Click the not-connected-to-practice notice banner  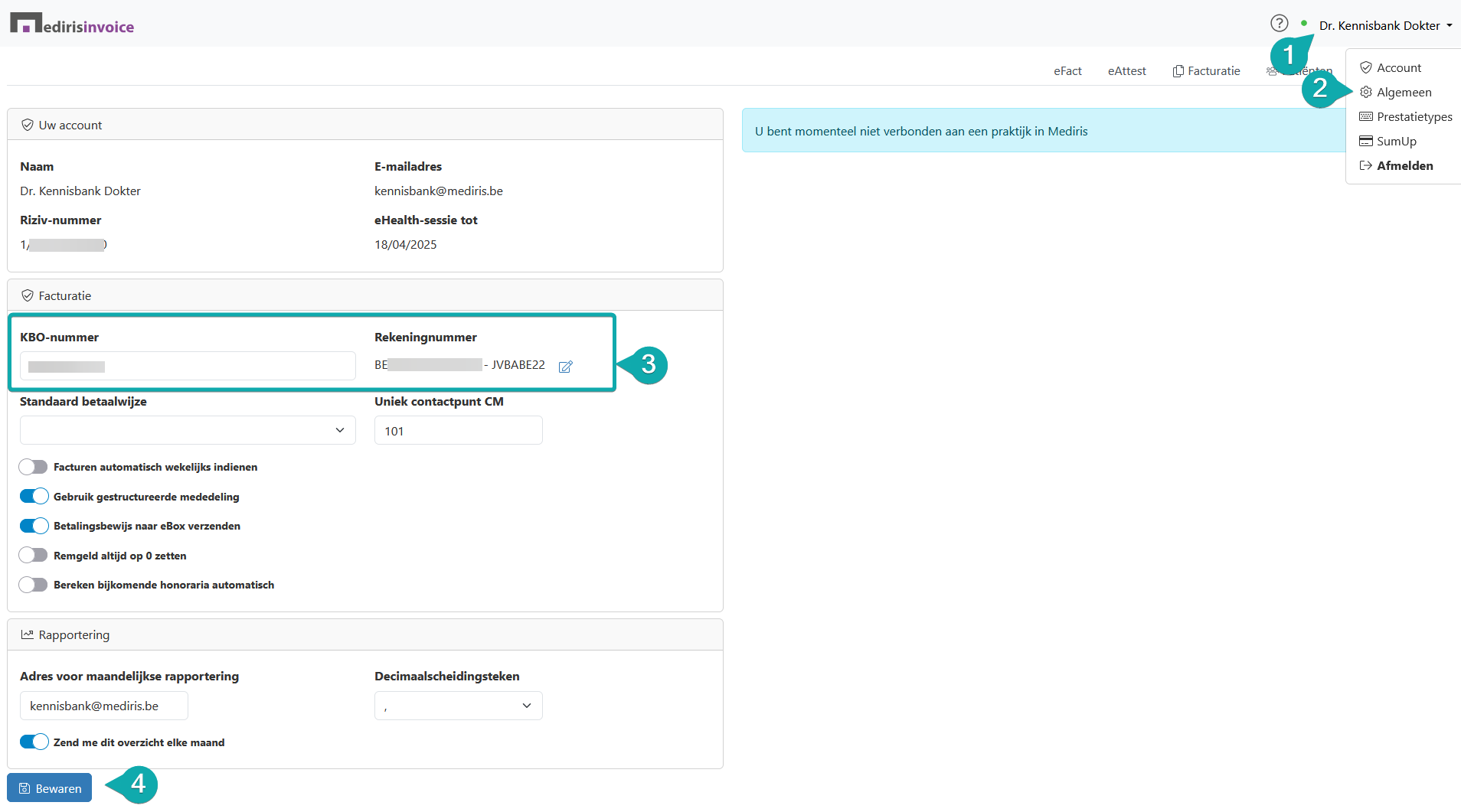1044,131
